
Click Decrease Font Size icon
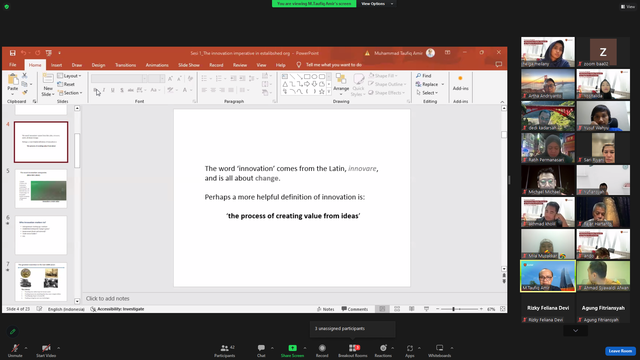coord(179,78)
